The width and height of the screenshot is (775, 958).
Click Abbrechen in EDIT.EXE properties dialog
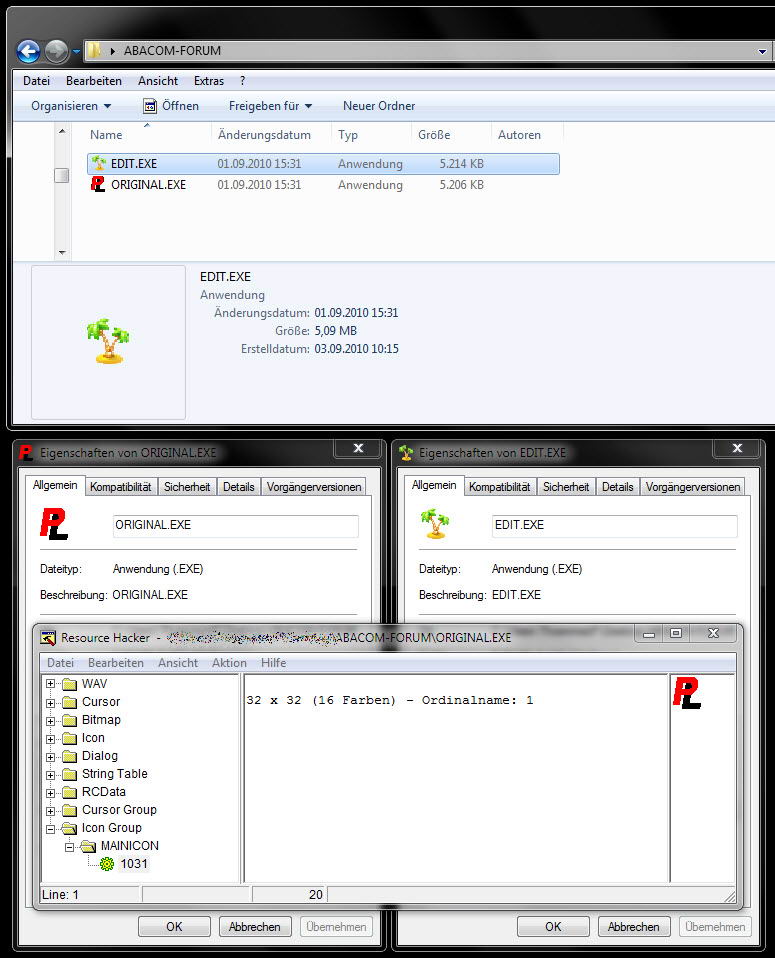[x=634, y=926]
